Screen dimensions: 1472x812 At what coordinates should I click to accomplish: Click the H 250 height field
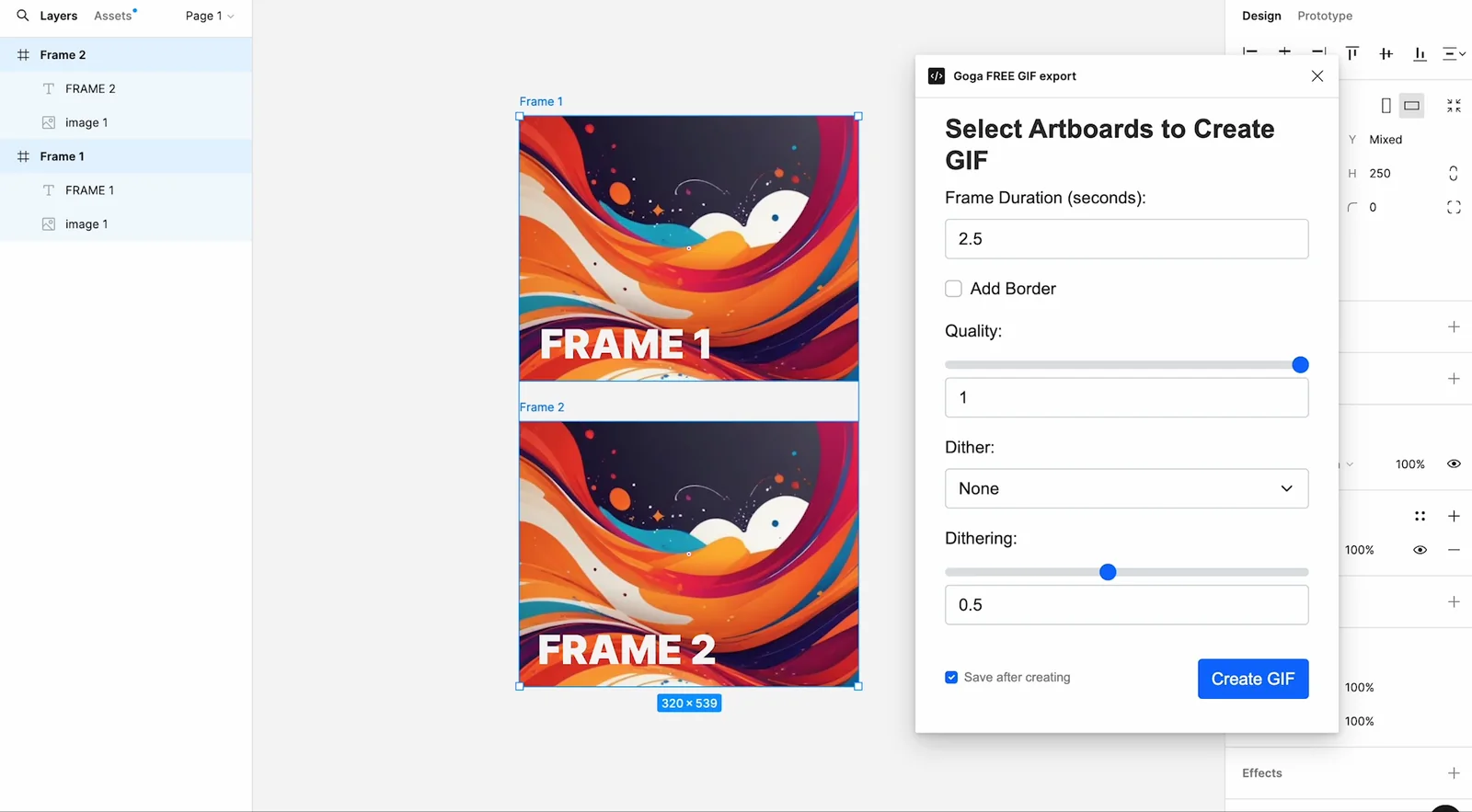click(x=1380, y=173)
